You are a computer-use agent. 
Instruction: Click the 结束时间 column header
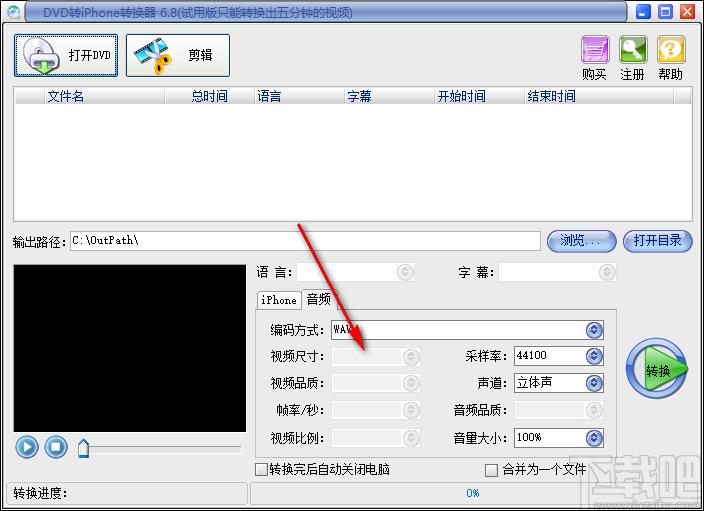tap(599, 96)
